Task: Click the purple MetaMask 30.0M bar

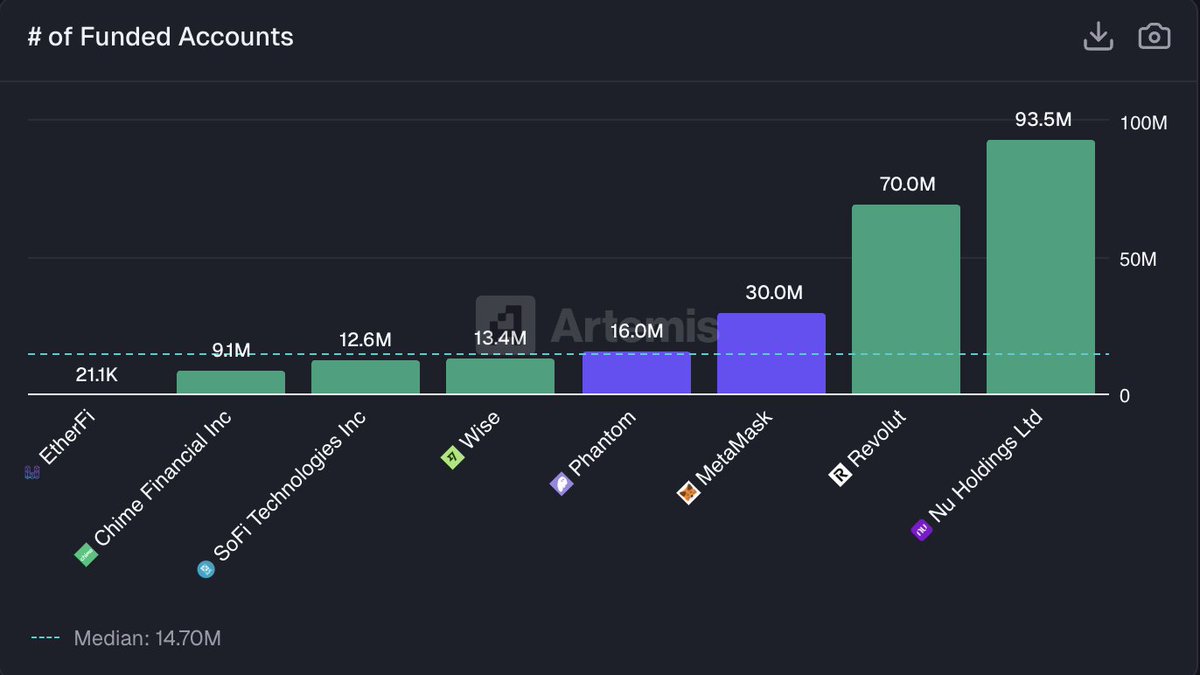Action: click(x=771, y=354)
